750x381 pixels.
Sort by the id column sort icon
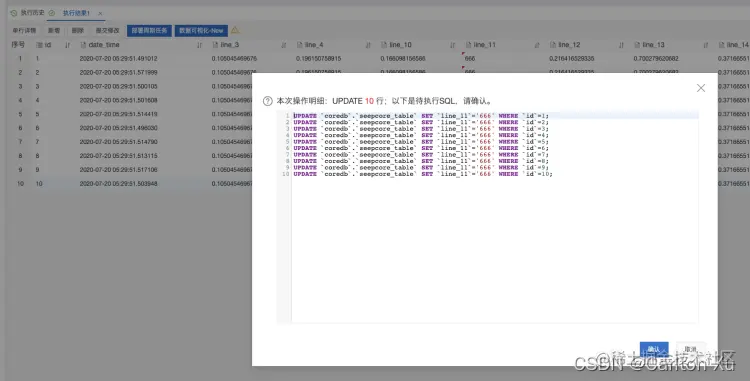point(67,45)
